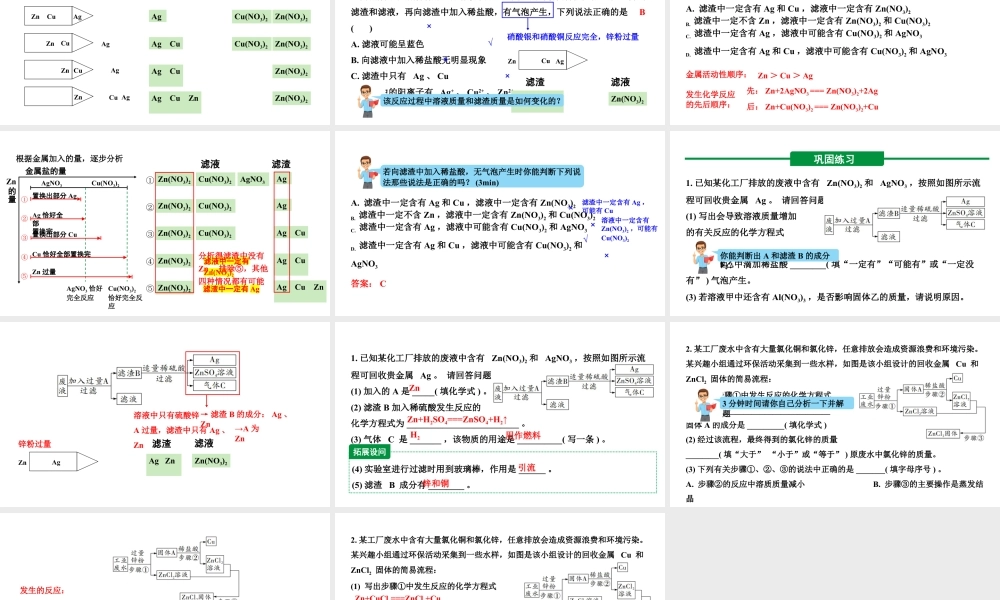Select the blue speech bubble about 溶液质量和滤渣质量变化

pos(475,102)
